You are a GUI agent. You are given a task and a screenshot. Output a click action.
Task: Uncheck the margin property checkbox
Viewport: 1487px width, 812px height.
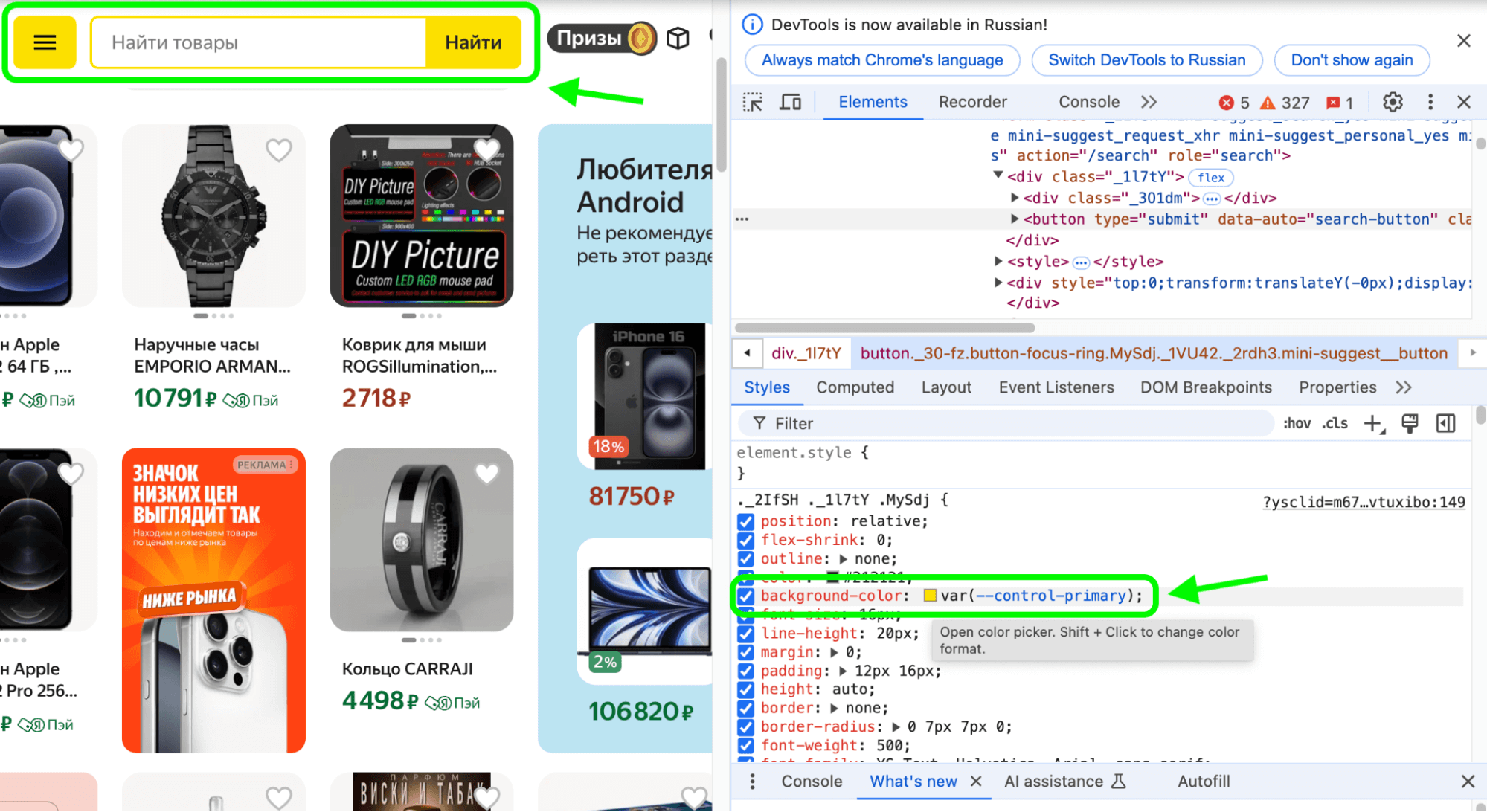coord(745,652)
